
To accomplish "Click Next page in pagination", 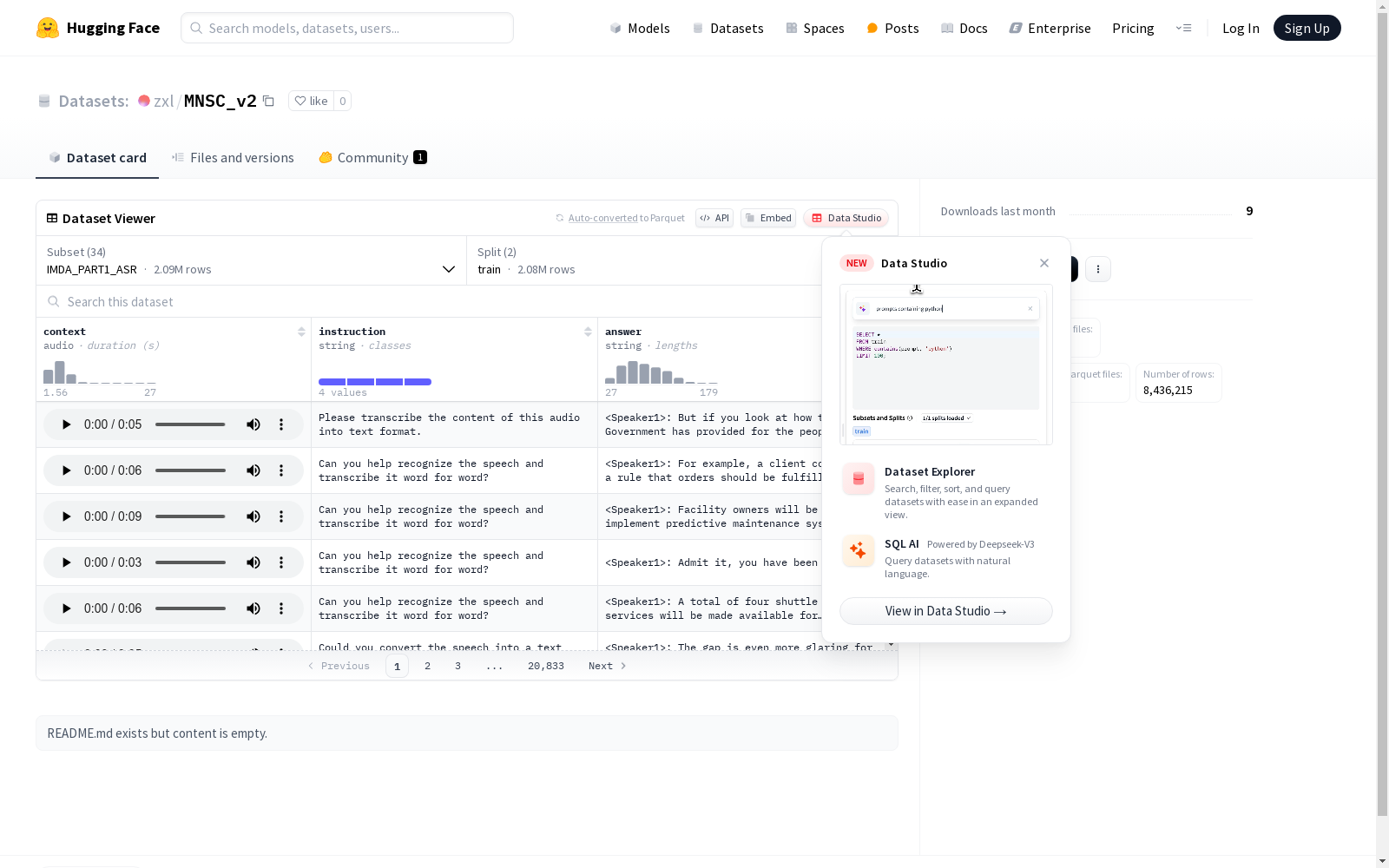I will (607, 666).
